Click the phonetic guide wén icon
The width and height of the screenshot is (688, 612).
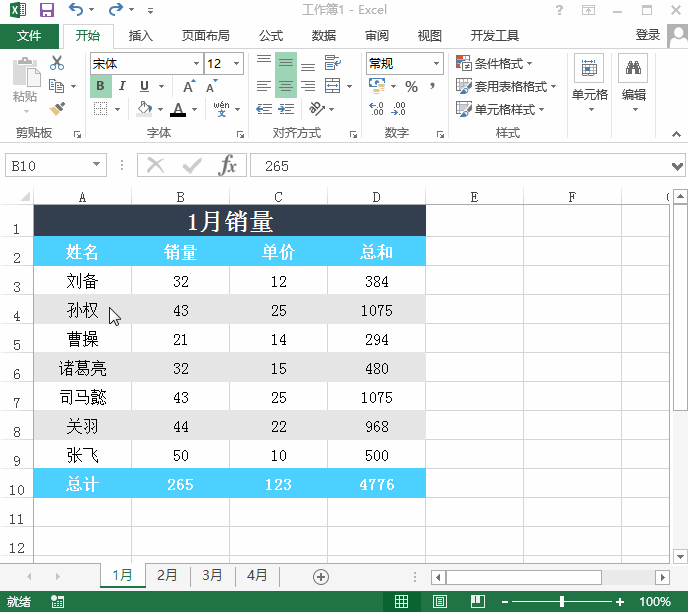coord(222,109)
